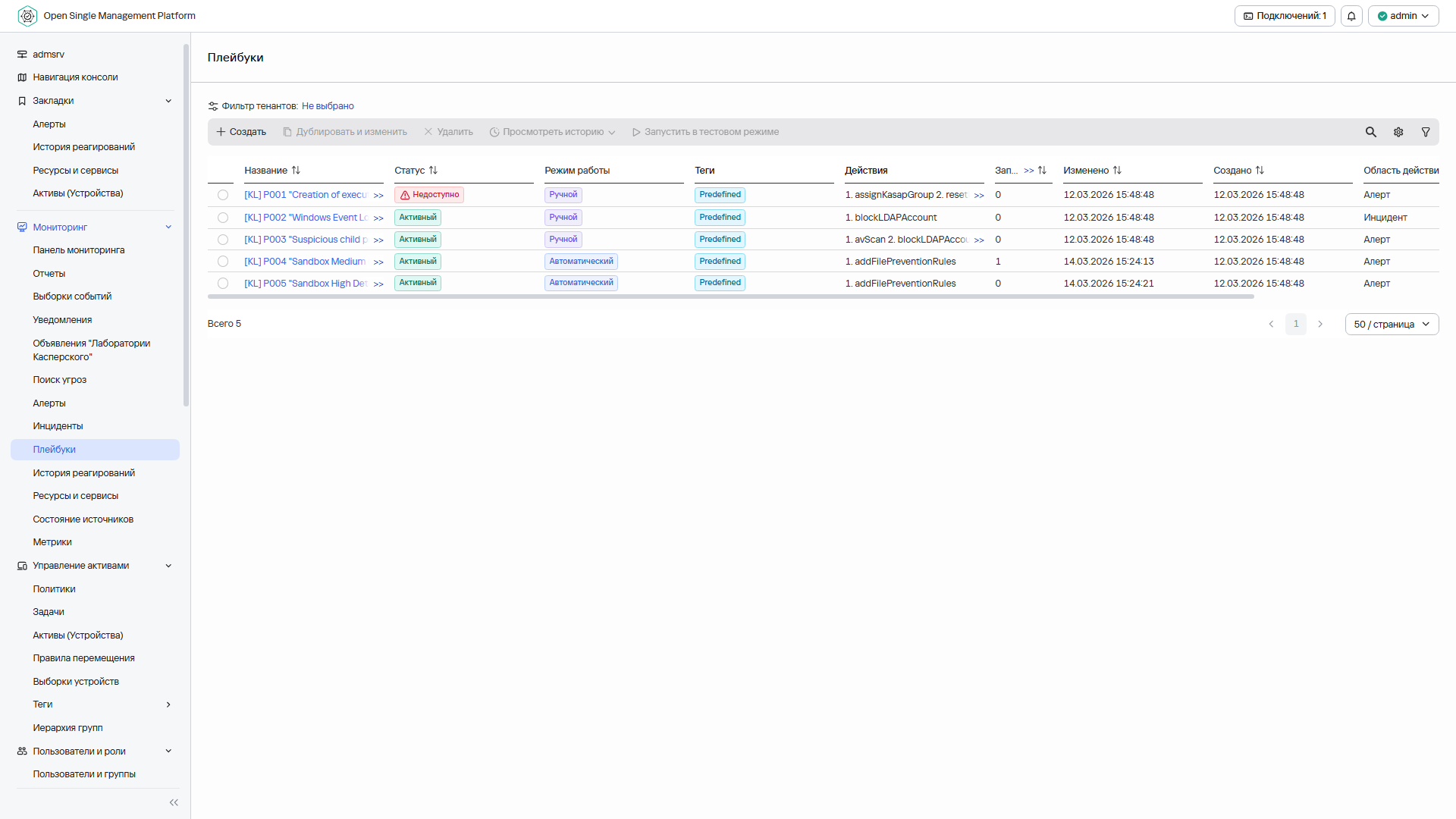The width and height of the screenshot is (1456, 819).
Task: Open 50 / страница page size dropdown
Action: coord(1392,325)
